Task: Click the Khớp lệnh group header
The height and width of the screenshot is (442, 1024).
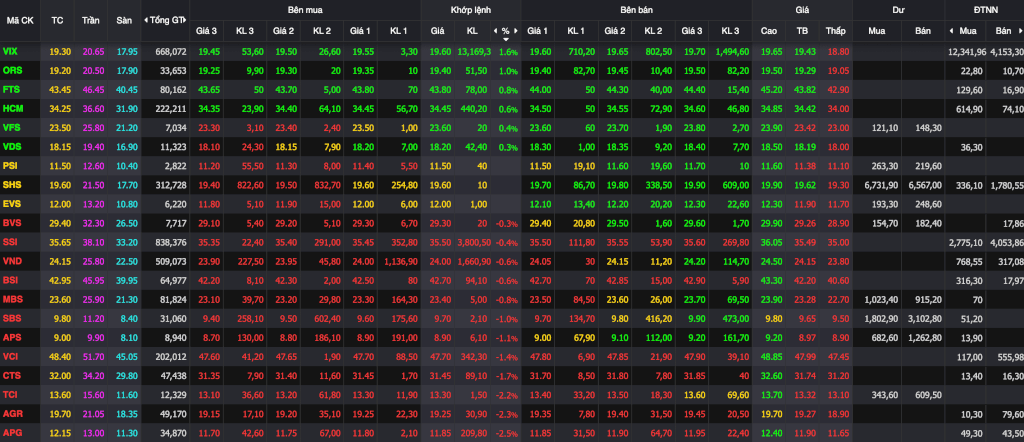Action: coord(470,10)
